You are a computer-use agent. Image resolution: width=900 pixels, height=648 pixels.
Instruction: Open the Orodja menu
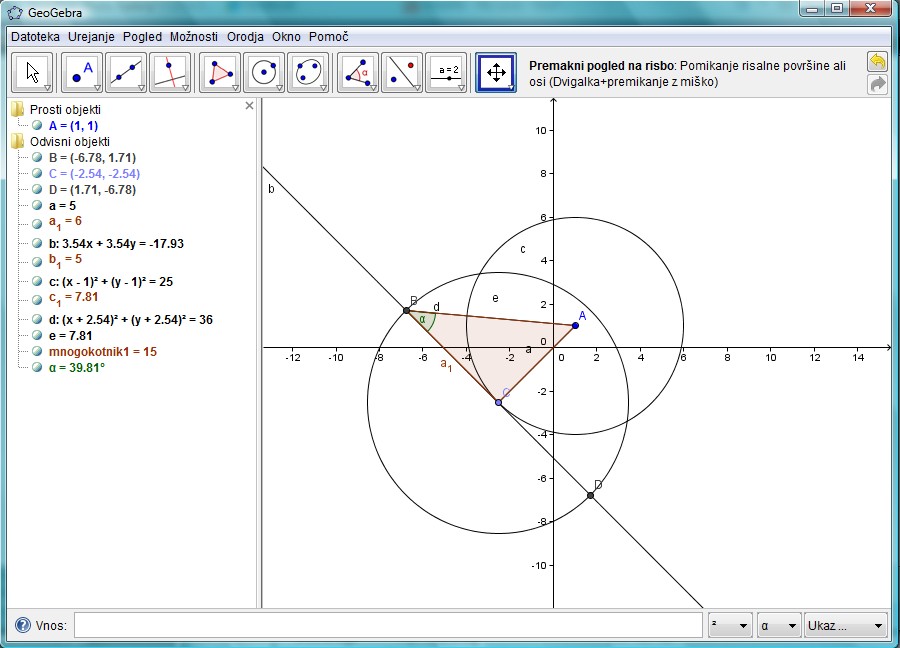(x=245, y=36)
